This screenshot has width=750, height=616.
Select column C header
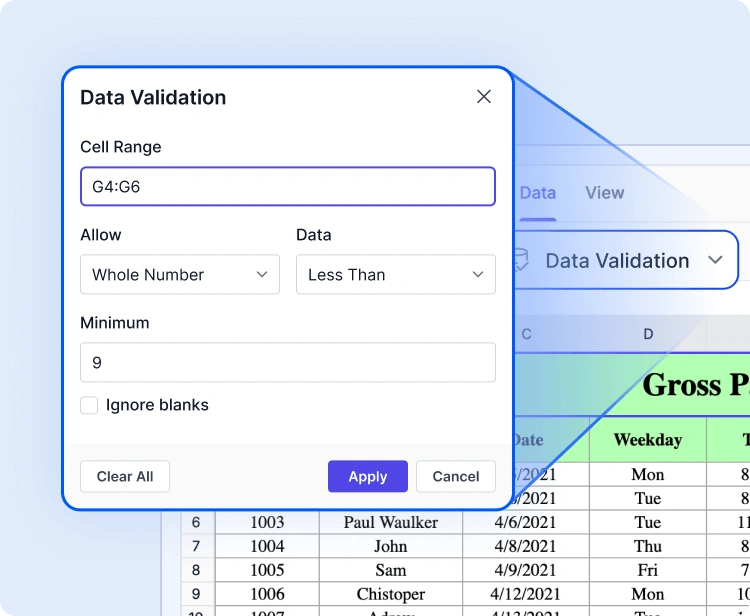pos(527,334)
